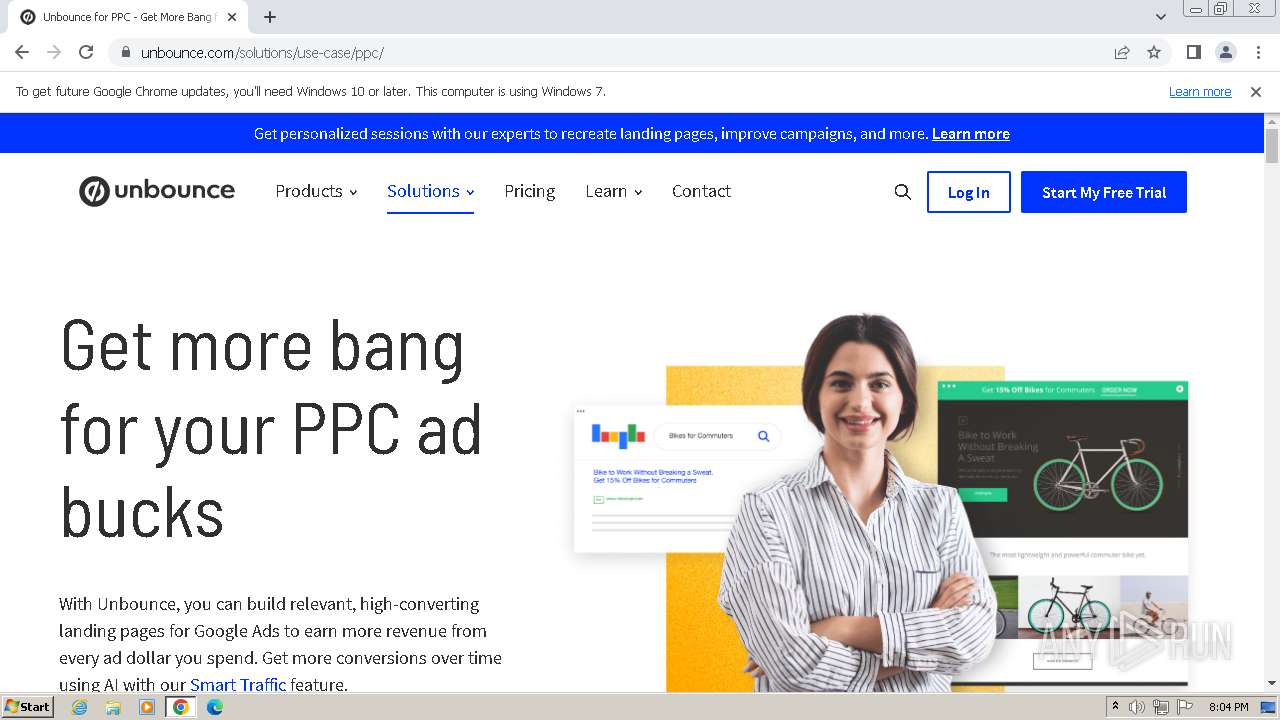This screenshot has width=1280, height=720.
Task: Open the Contact page
Action: coord(701,191)
